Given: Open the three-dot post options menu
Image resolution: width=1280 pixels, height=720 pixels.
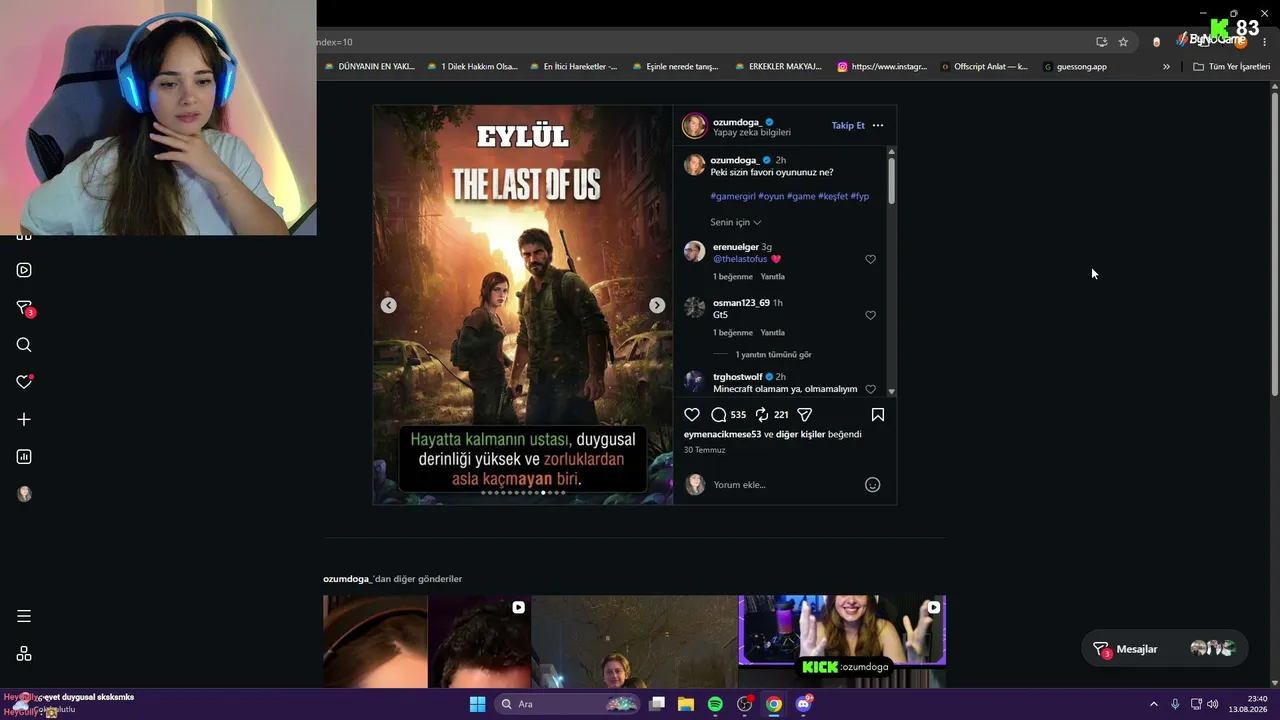Looking at the screenshot, I should (x=878, y=126).
